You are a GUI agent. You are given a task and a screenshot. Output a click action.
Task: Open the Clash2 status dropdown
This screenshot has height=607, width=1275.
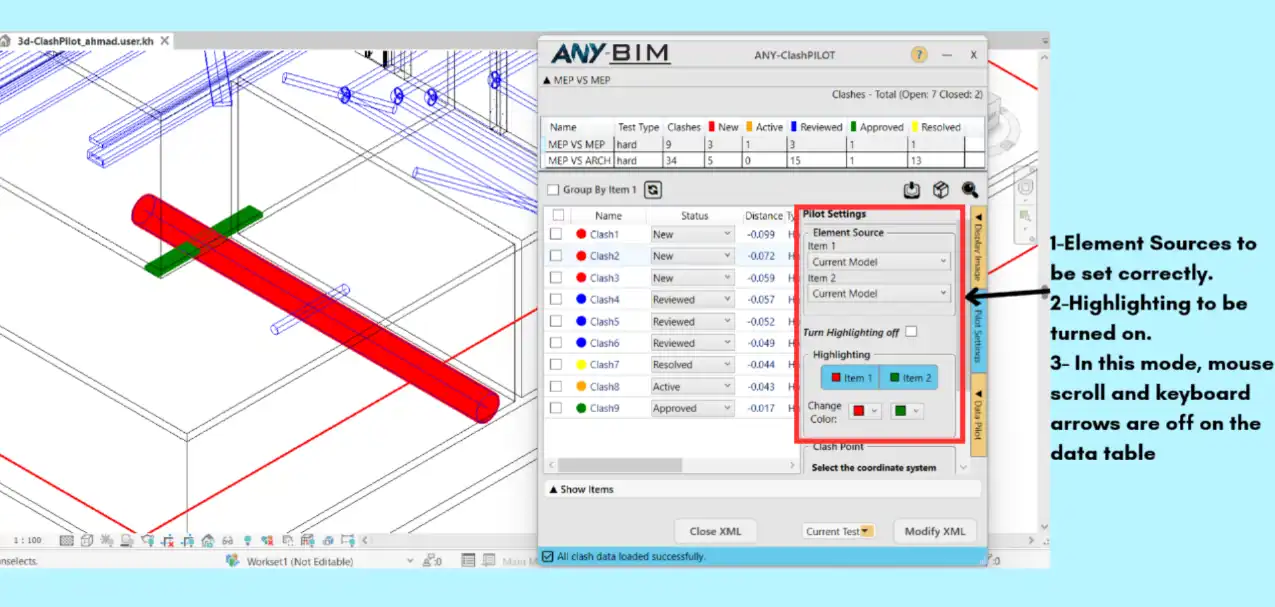[692, 256]
